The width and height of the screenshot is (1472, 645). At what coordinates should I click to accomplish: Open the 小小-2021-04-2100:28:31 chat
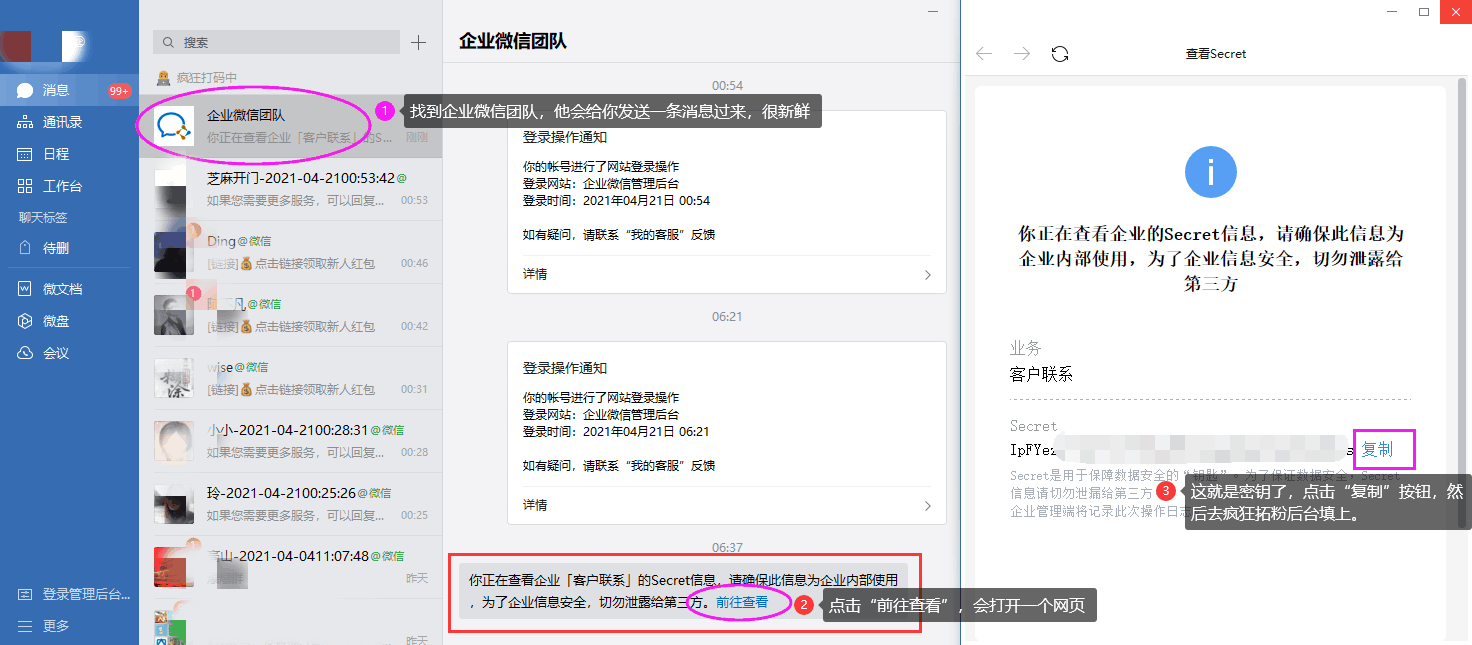click(x=290, y=441)
